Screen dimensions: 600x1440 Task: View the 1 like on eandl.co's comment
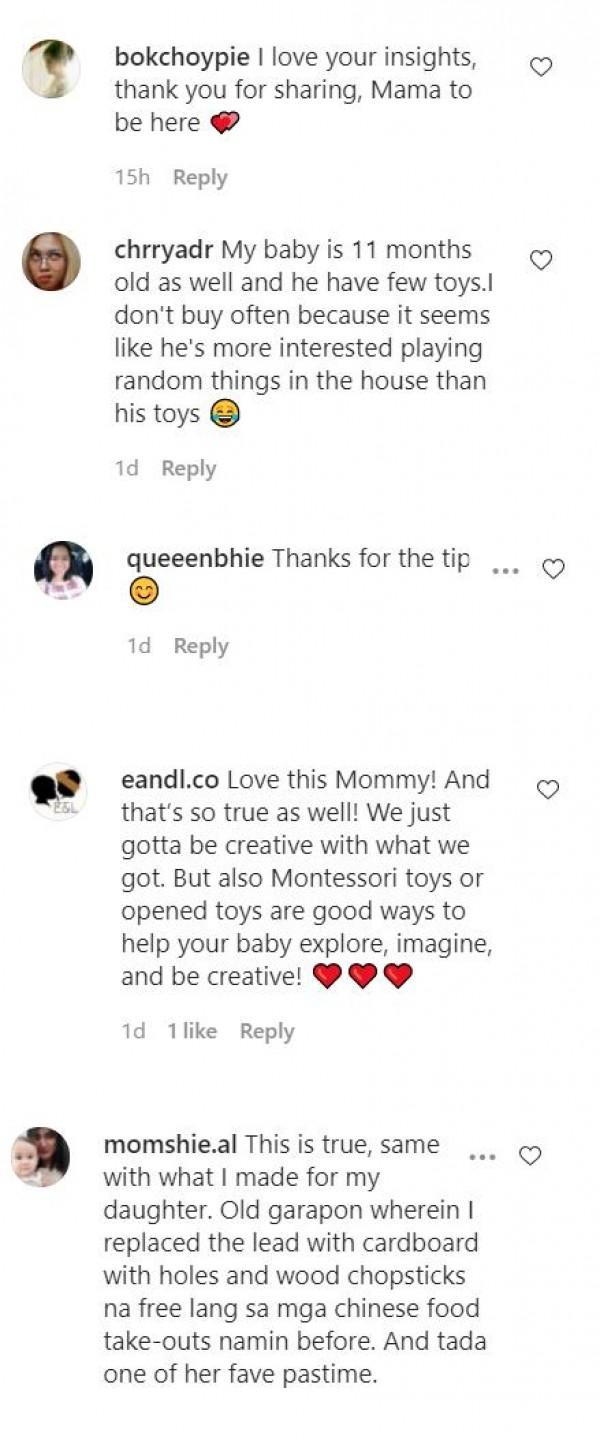tap(192, 1031)
